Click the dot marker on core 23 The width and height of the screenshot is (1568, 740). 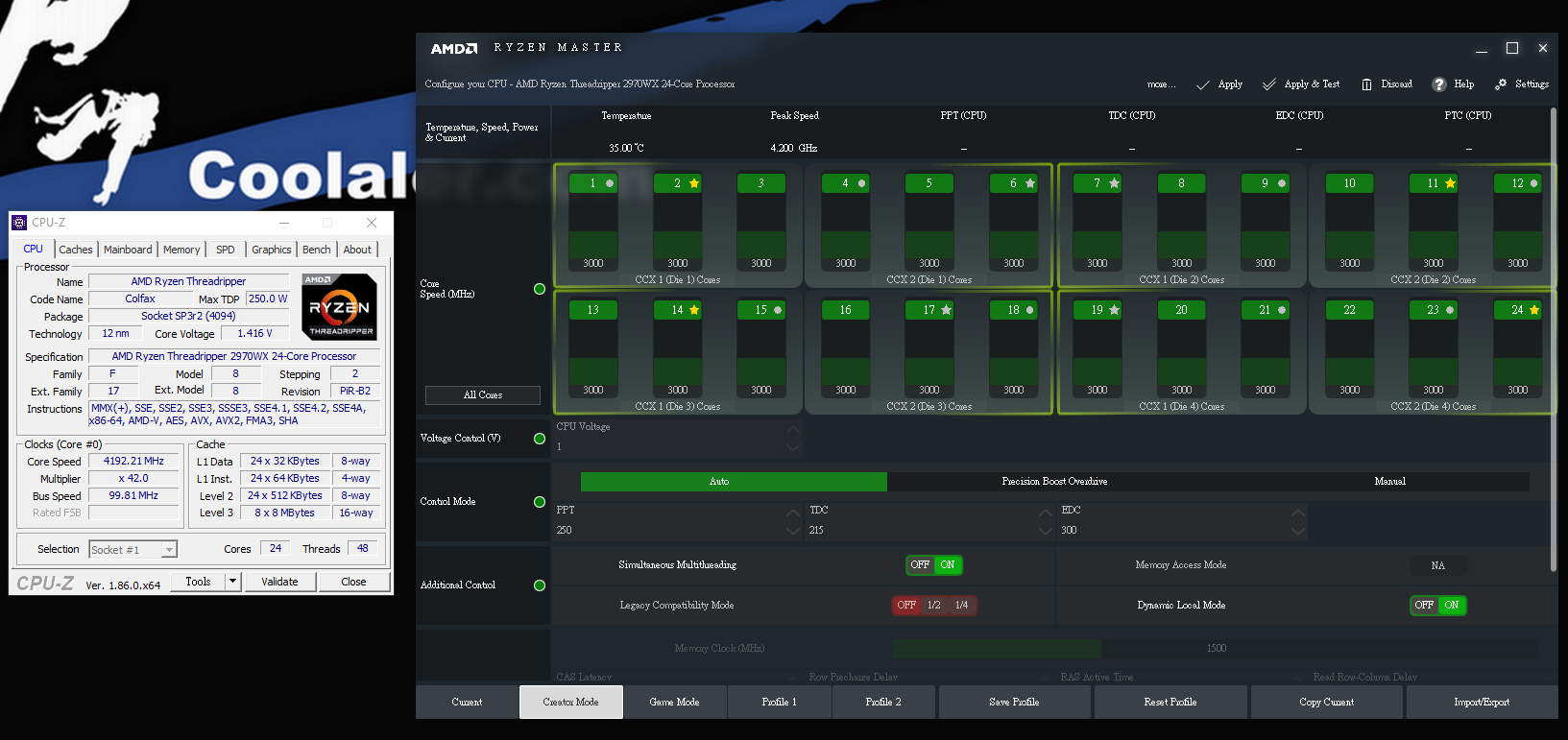pos(1450,310)
